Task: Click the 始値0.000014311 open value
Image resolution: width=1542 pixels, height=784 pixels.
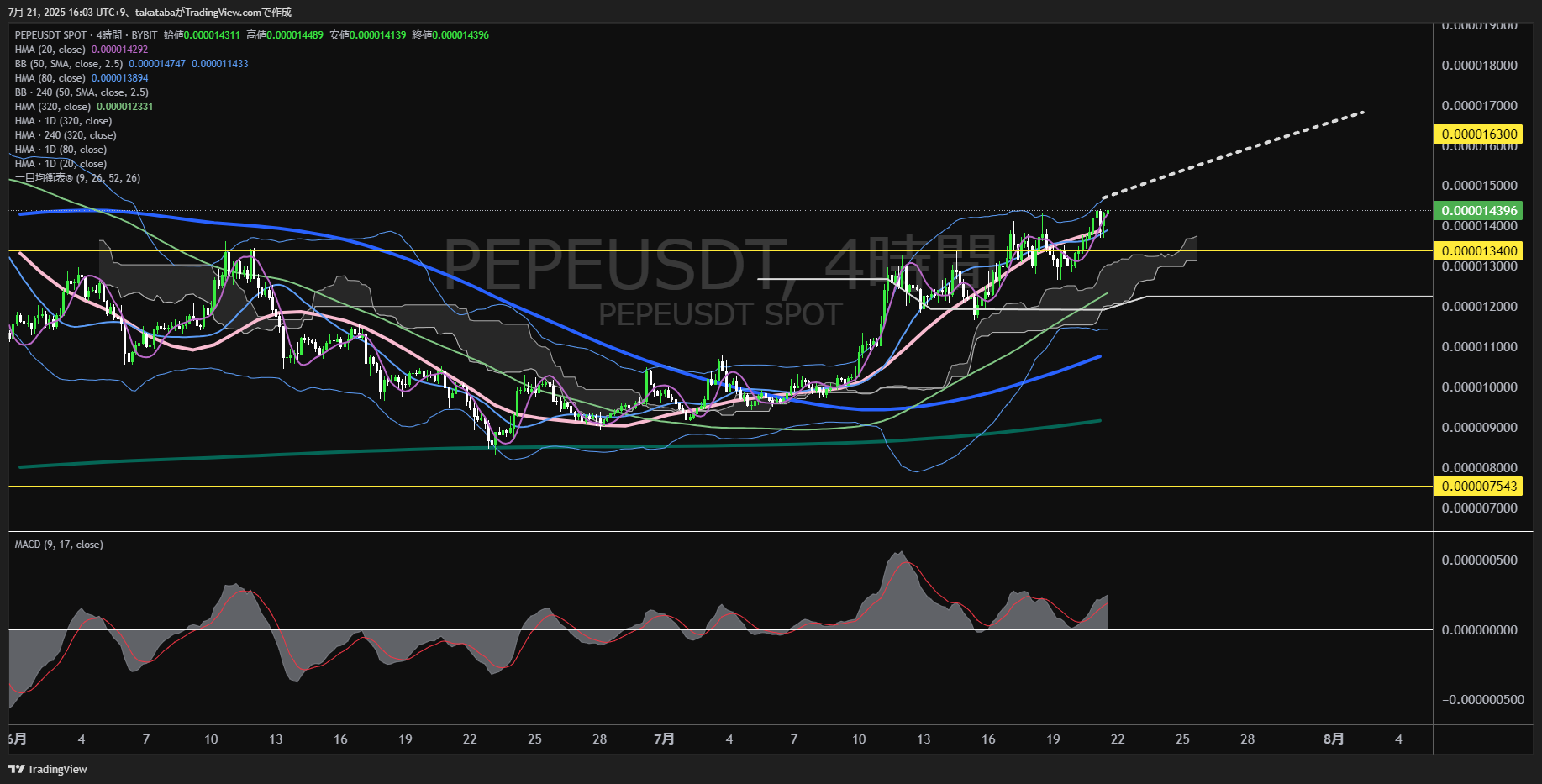Action: coord(202,35)
